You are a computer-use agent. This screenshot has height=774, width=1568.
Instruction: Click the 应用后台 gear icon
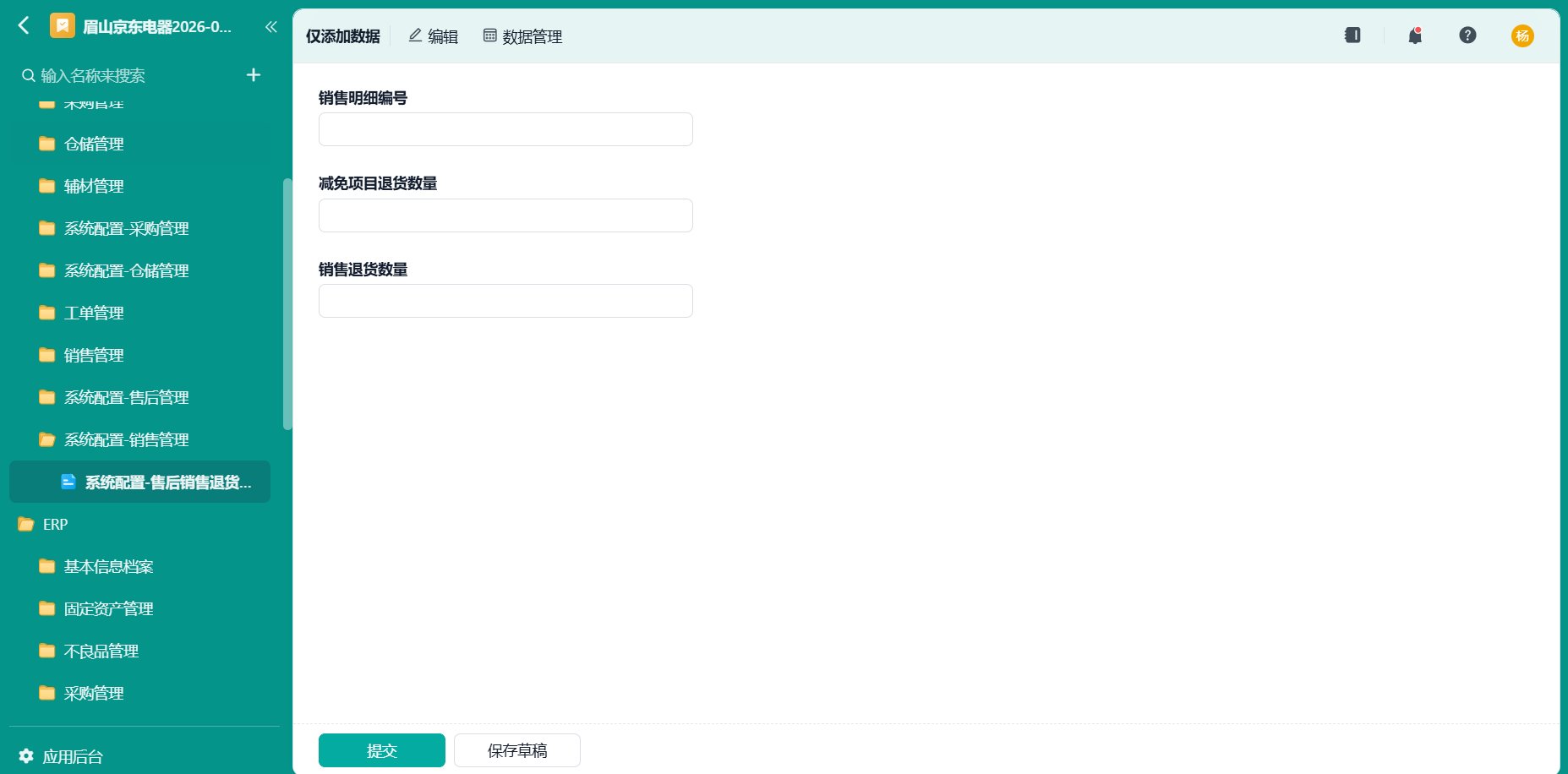pyautogui.click(x=26, y=756)
